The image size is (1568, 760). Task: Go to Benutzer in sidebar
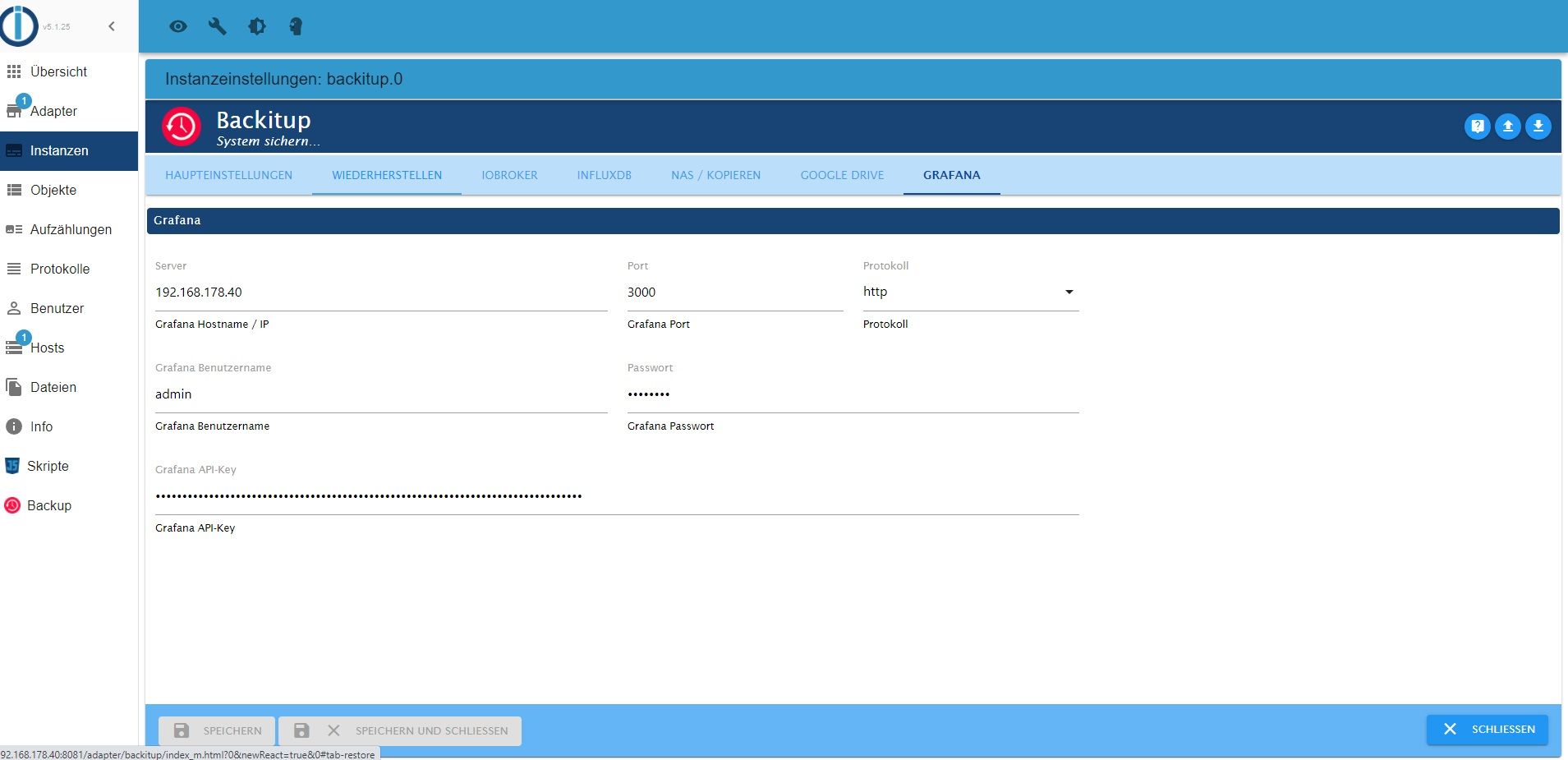click(x=57, y=308)
